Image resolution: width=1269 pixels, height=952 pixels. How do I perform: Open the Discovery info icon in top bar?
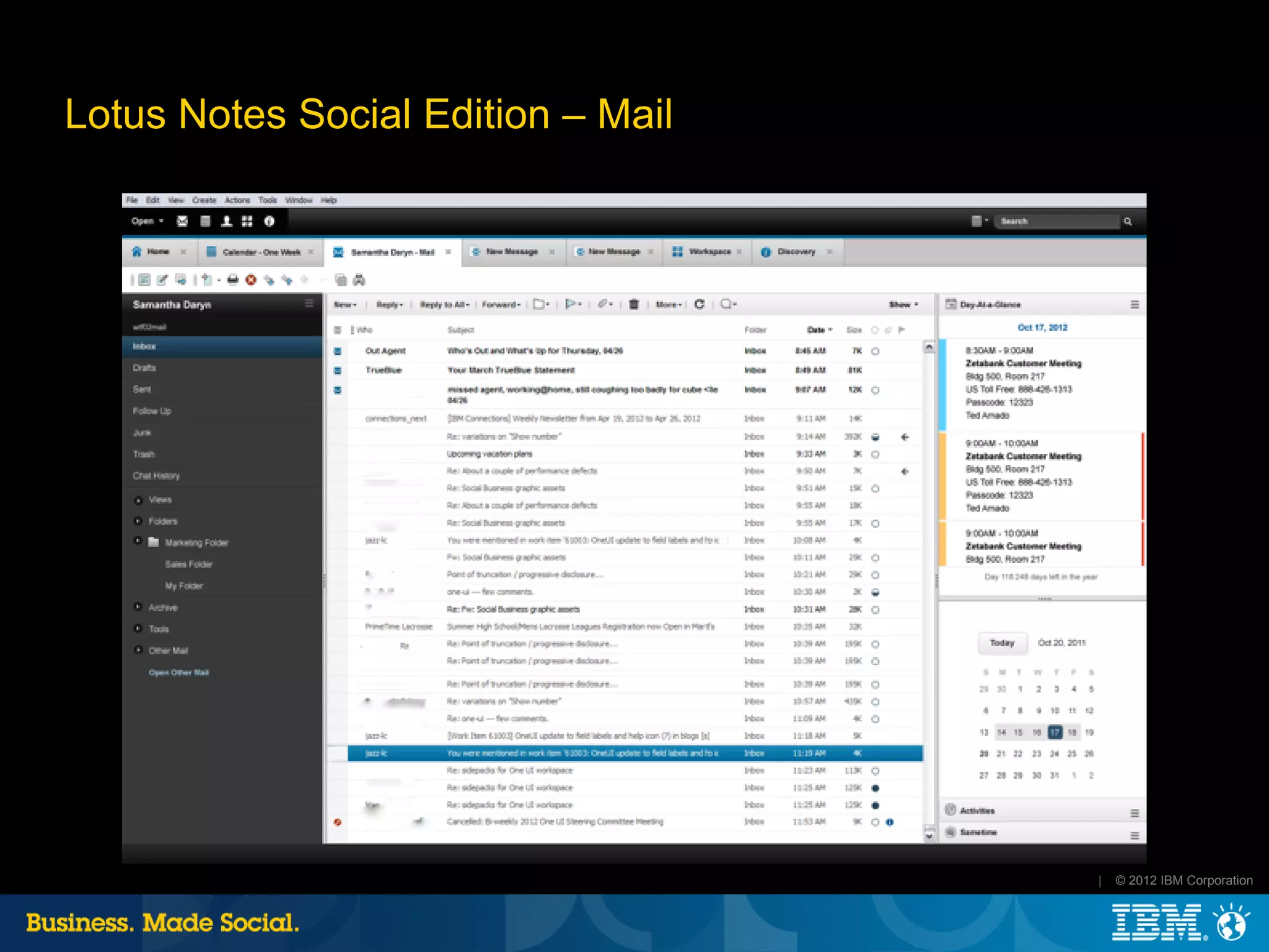[x=269, y=221]
